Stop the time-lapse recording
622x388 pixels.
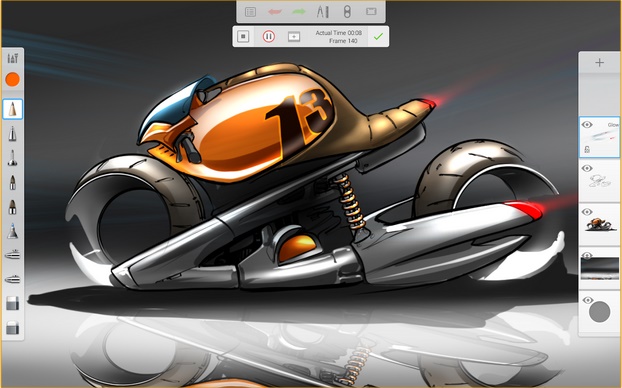(x=243, y=36)
